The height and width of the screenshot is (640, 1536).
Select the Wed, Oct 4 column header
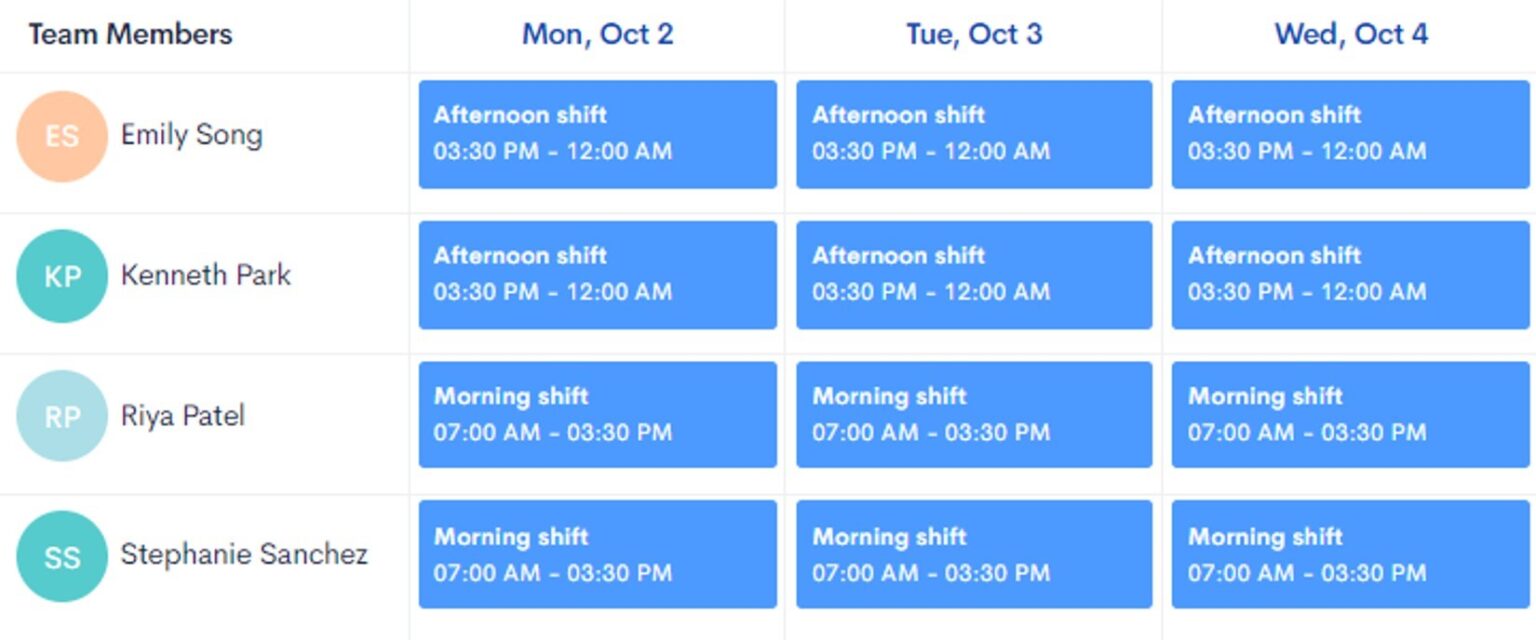click(1350, 33)
